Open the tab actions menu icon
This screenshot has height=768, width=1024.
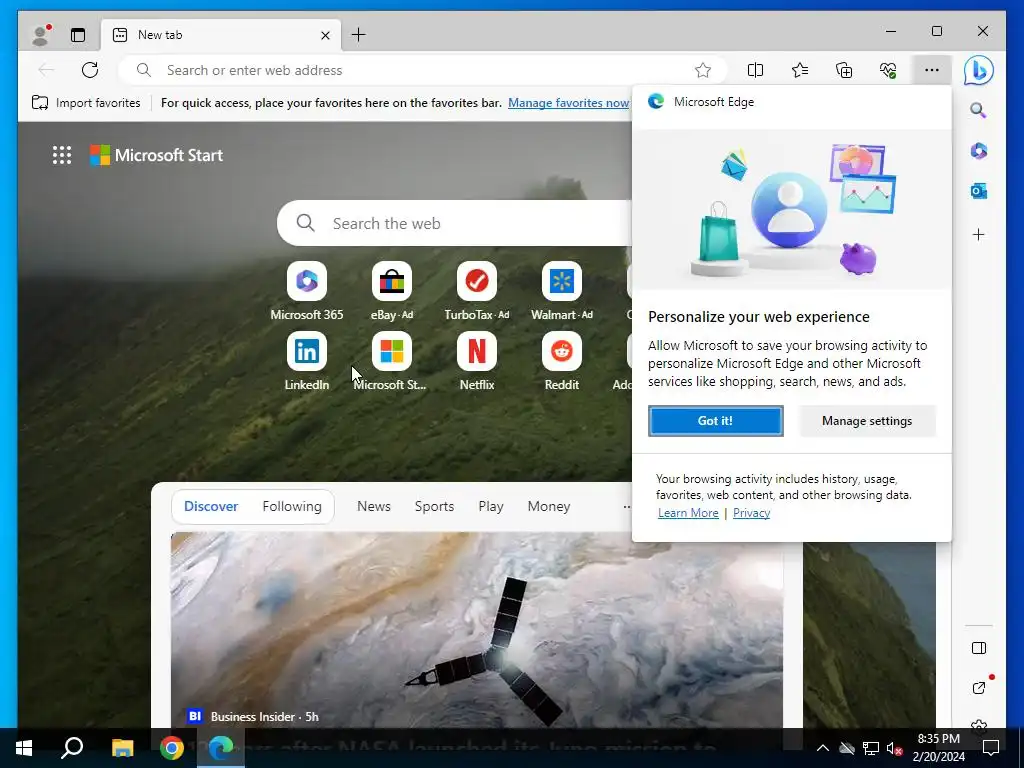78,35
